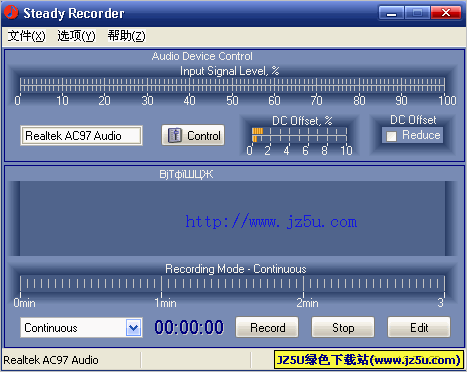This screenshot has height=372, width=467.
Task: Click the Steady Recorder title bar icon
Action: [11, 12]
